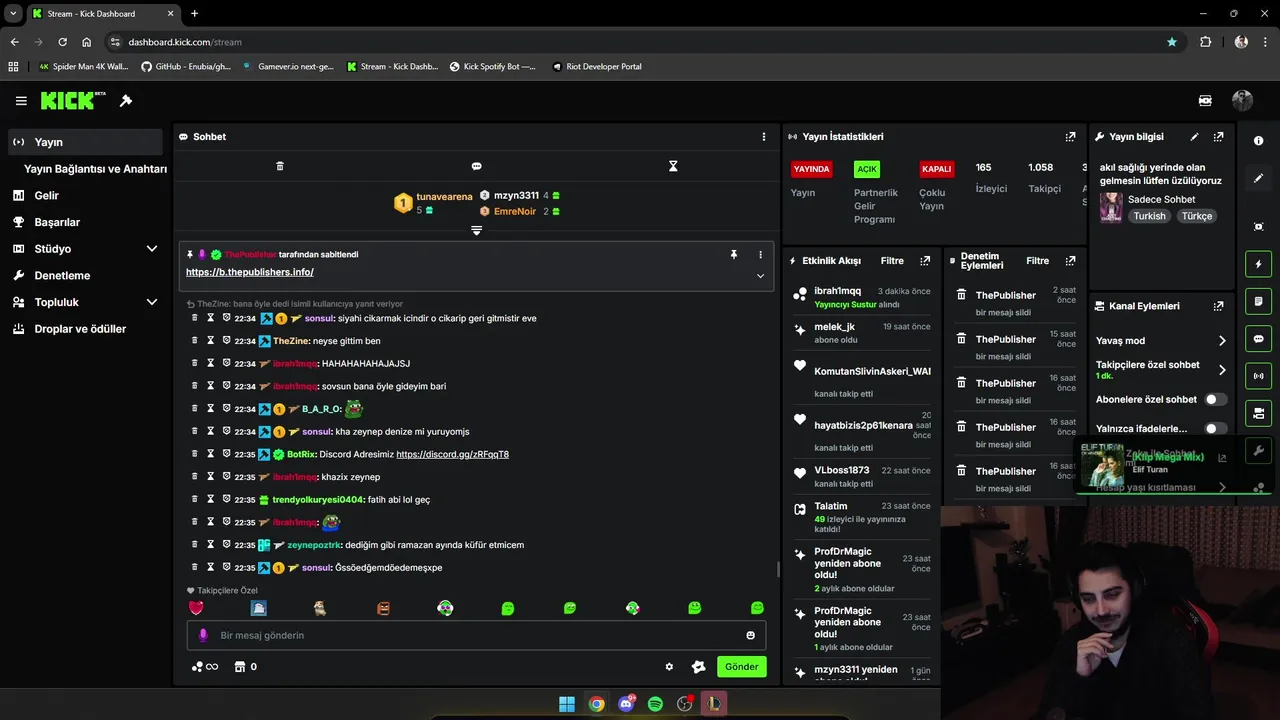
Task: Open Sohbet panel three-dot options
Action: click(x=764, y=137)
